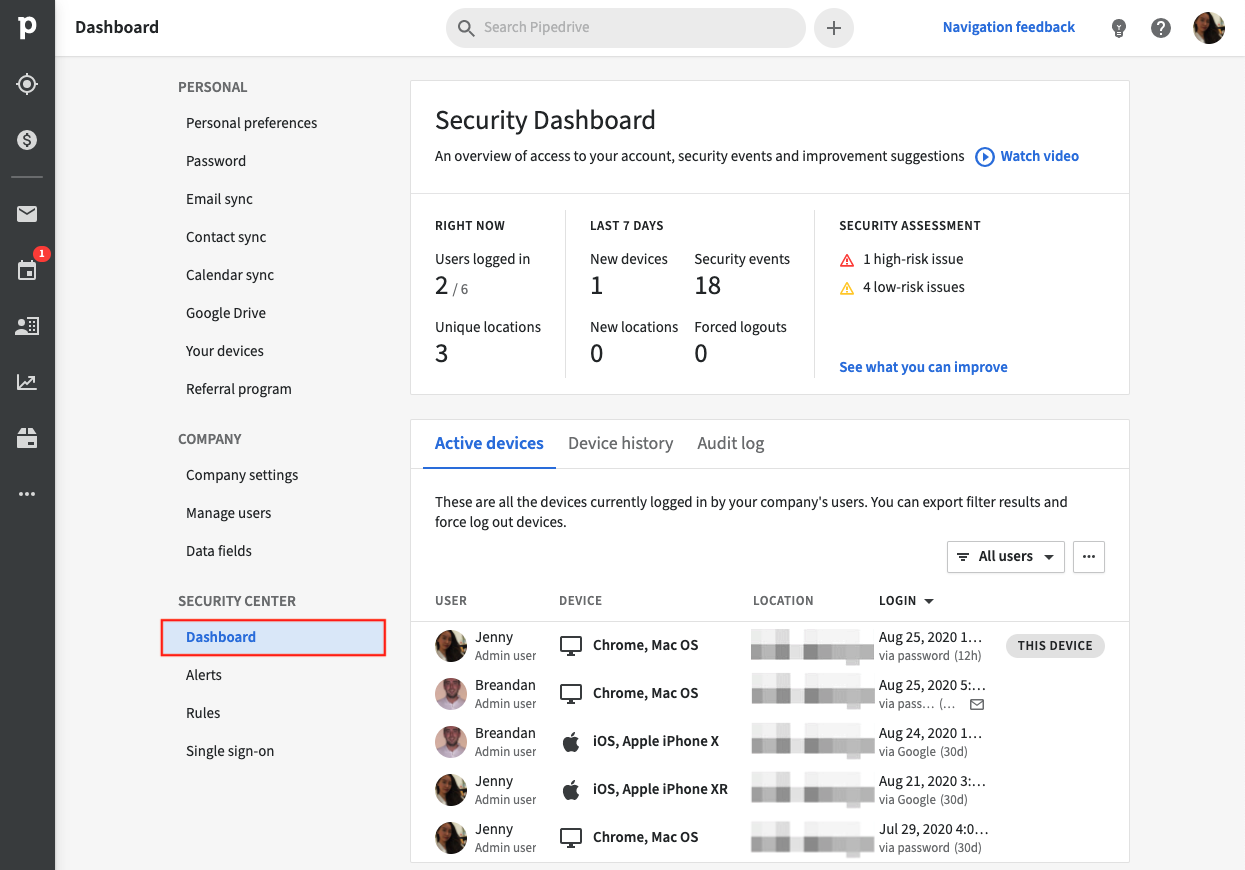
Task: Switch to the Device history tab
Action: pos(620,443)
